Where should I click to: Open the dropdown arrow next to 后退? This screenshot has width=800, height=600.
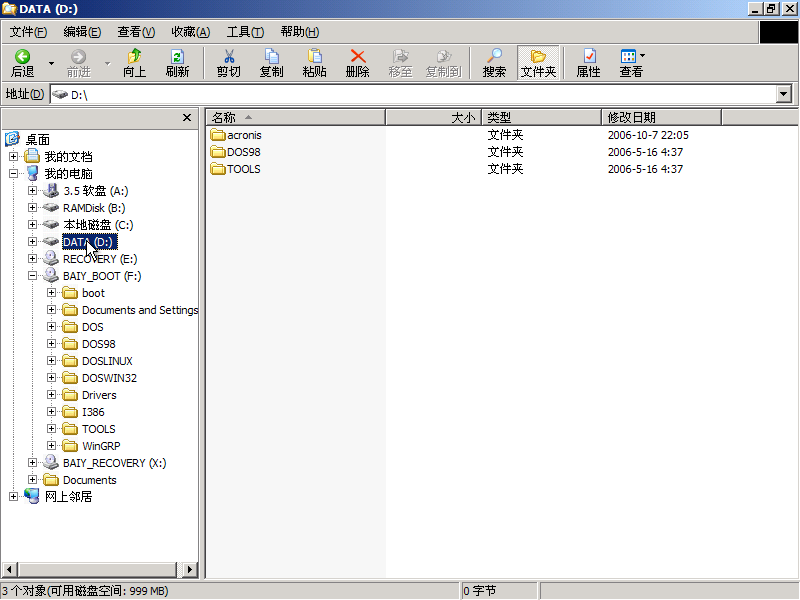(52, 63)
